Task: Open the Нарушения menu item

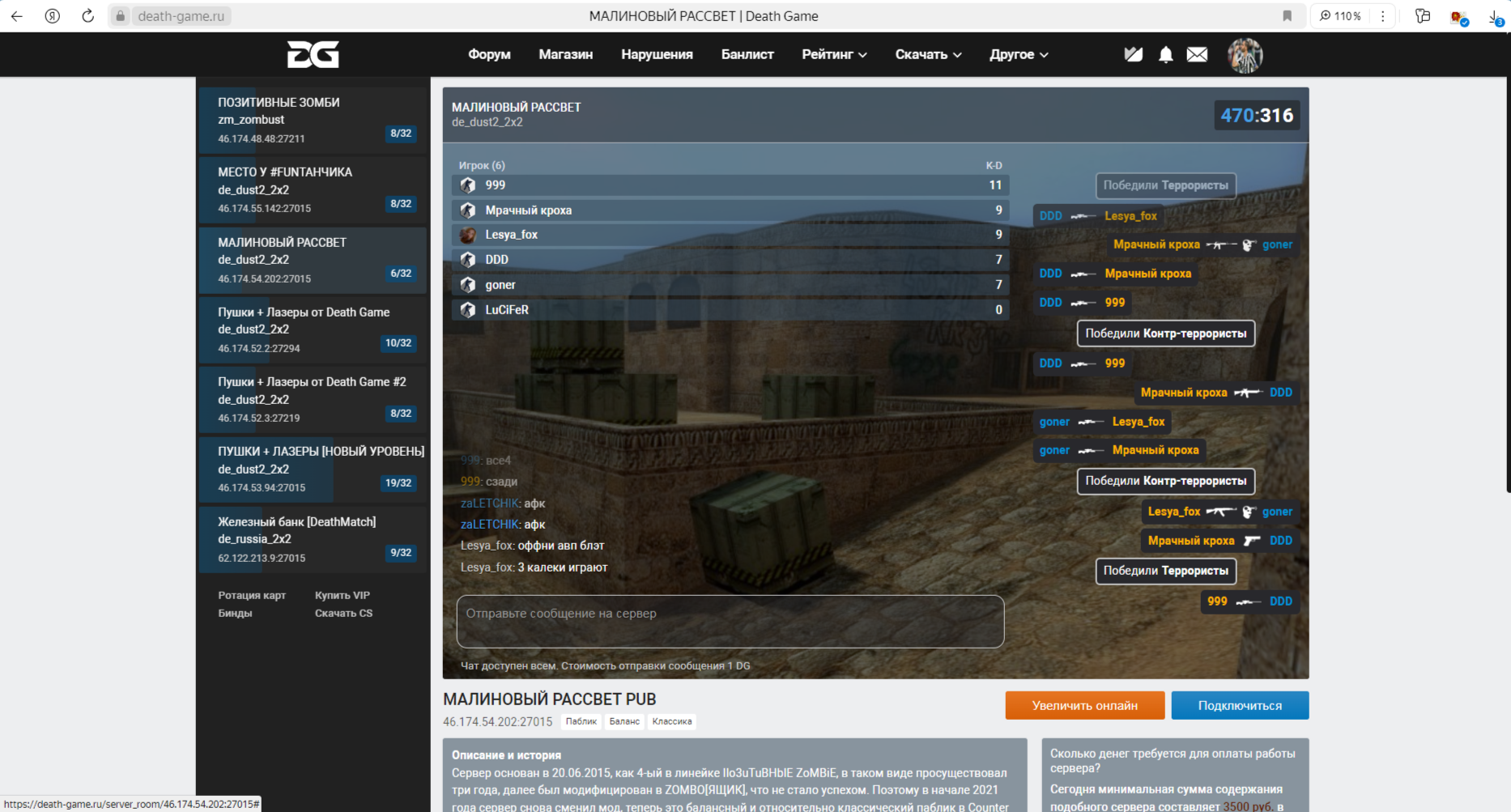Action: point(657,54)
